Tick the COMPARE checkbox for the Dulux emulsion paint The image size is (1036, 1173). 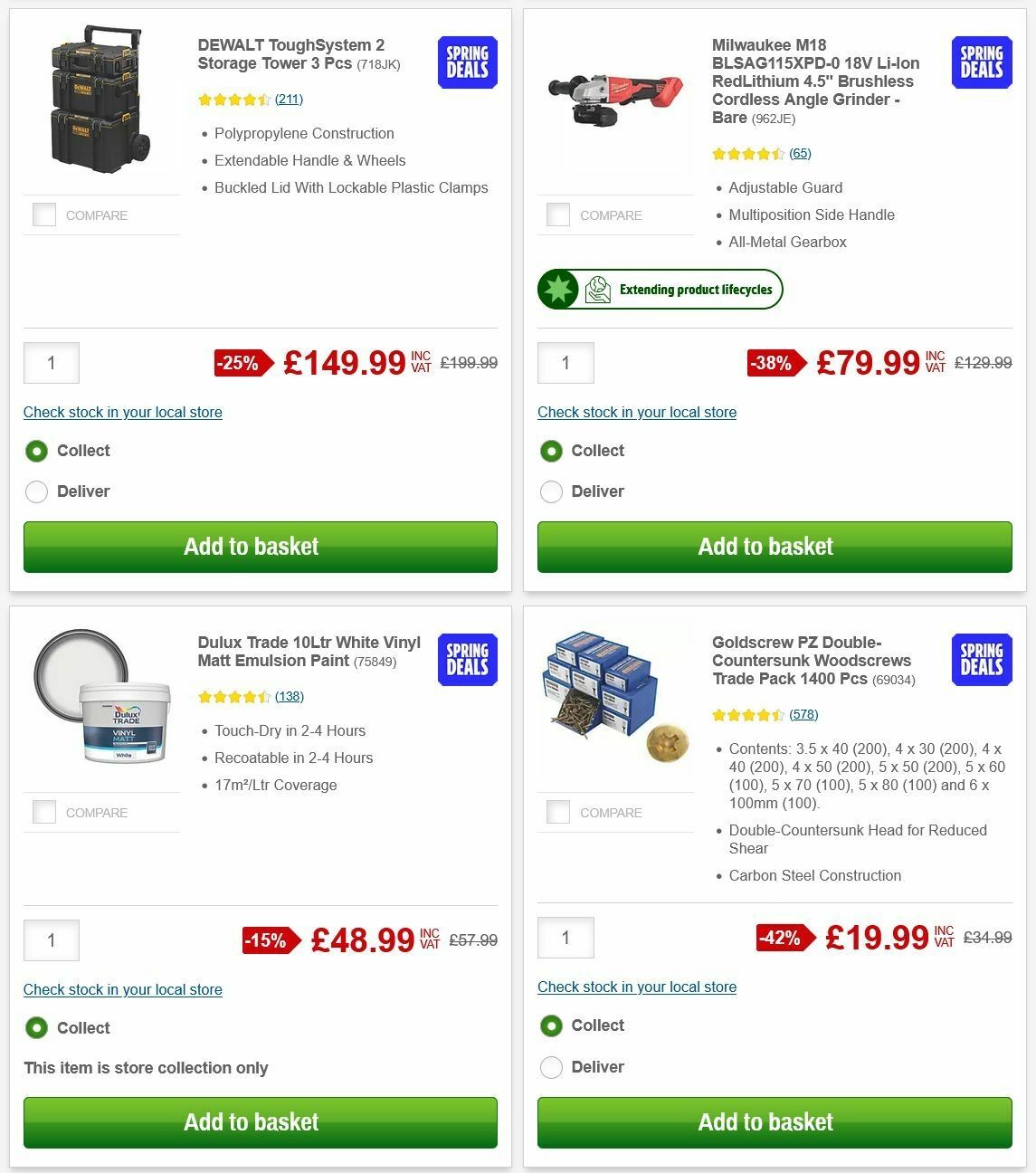(44, 812)
